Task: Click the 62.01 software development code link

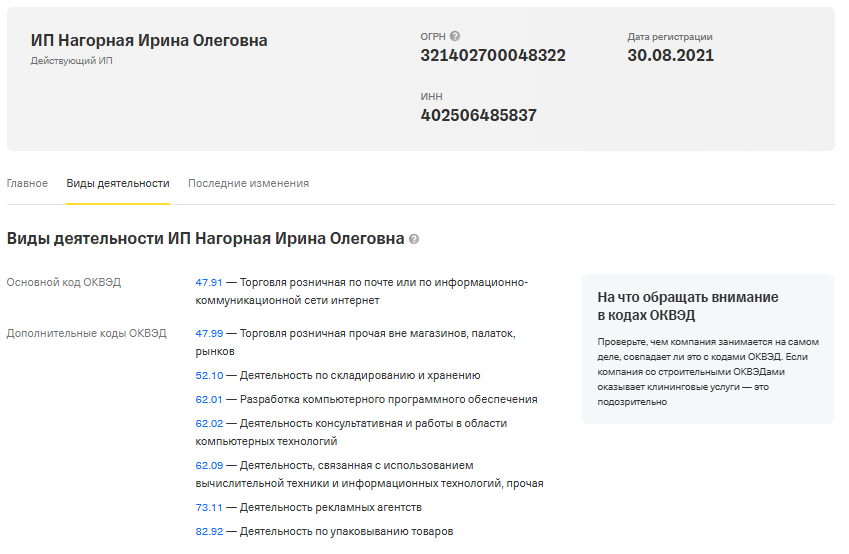Action: (209, 400)
